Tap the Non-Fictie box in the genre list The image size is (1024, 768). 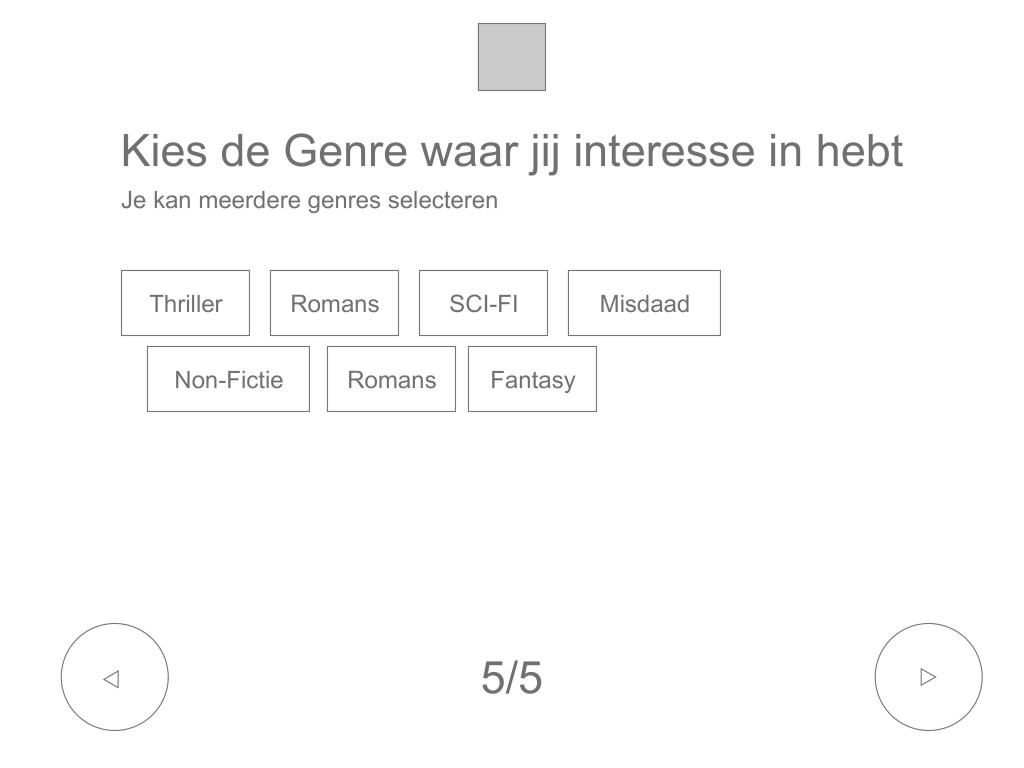(x=228, y=379)
